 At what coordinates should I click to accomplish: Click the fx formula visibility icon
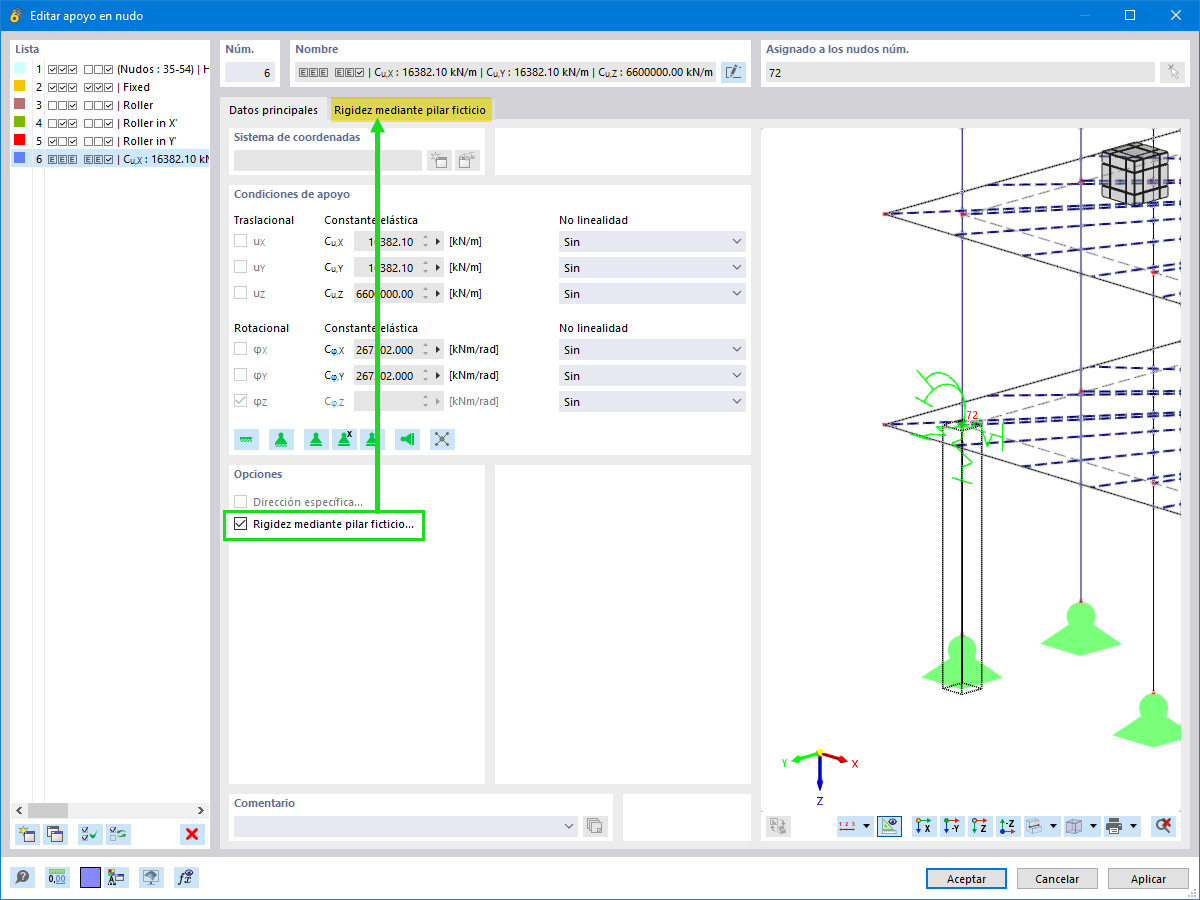185,878
